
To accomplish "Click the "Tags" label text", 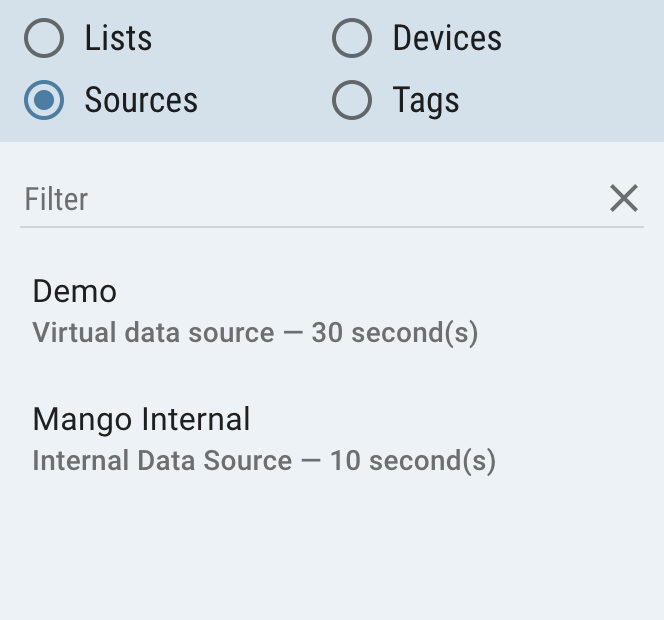I will tap(426, 100).
